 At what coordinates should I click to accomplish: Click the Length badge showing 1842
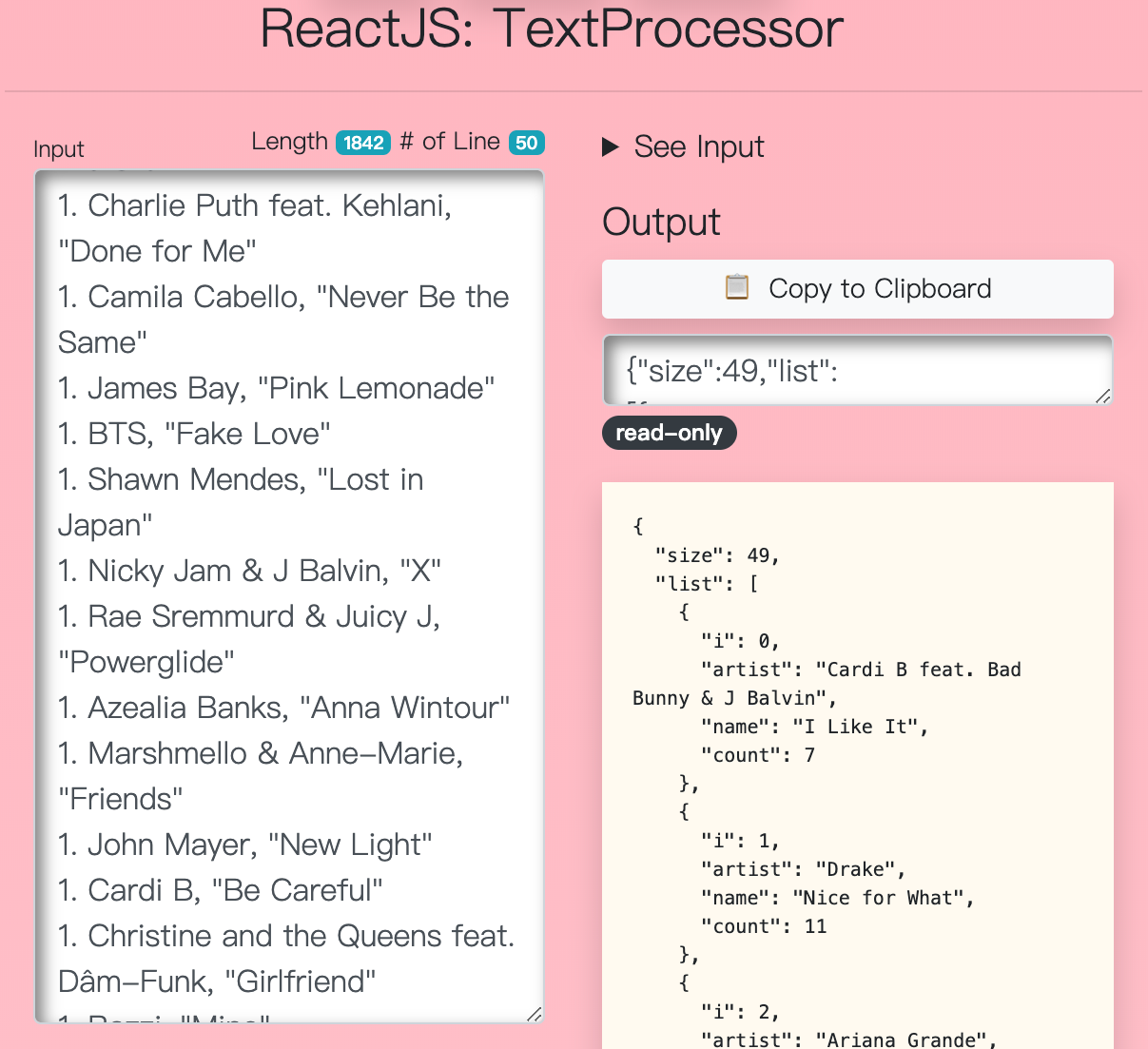pyautogui.click(x=363, y=143)
